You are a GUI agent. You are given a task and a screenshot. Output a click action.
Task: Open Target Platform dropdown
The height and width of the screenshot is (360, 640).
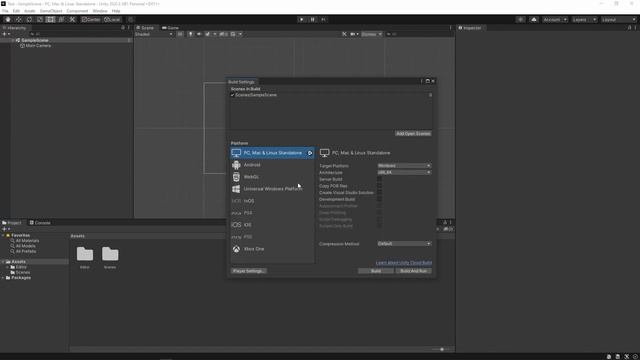click(x=404, y=166)
